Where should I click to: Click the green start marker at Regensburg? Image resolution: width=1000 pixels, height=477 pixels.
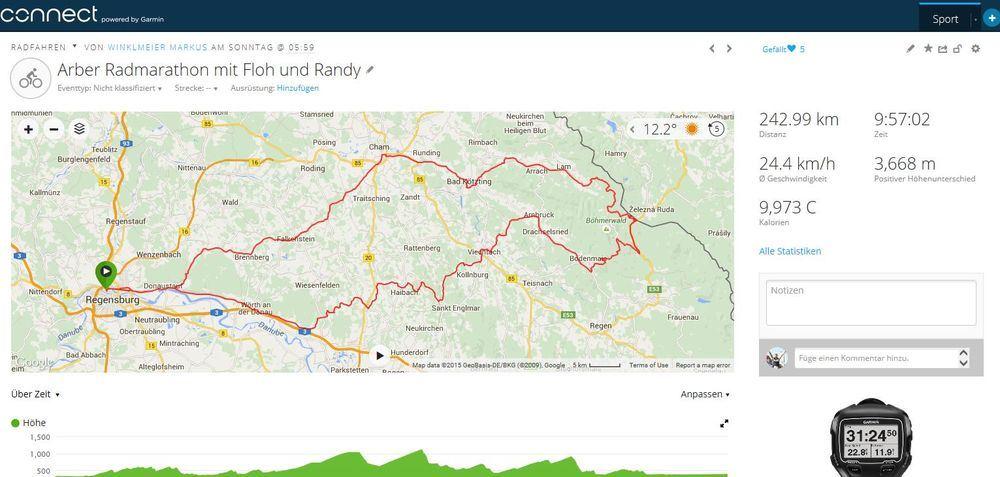click(x=105, y=272)
